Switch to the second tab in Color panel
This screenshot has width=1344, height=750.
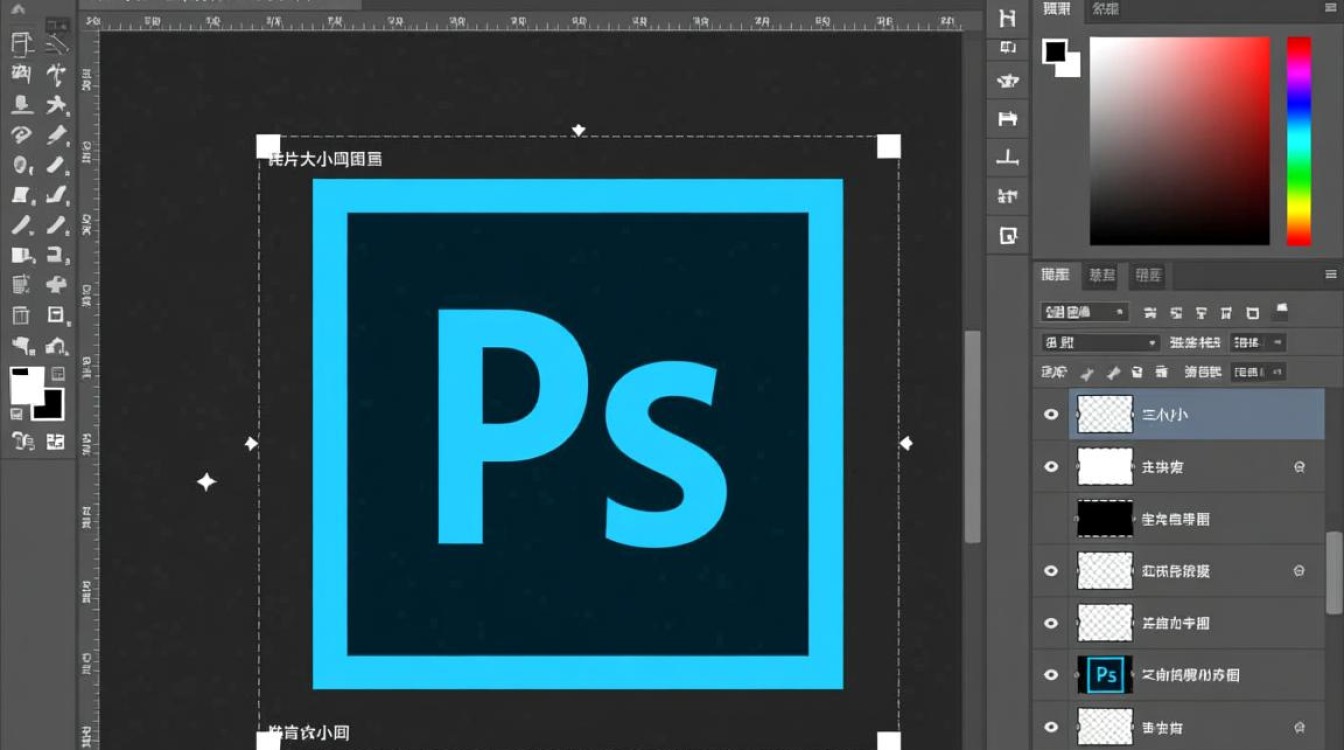point(1105,9)
